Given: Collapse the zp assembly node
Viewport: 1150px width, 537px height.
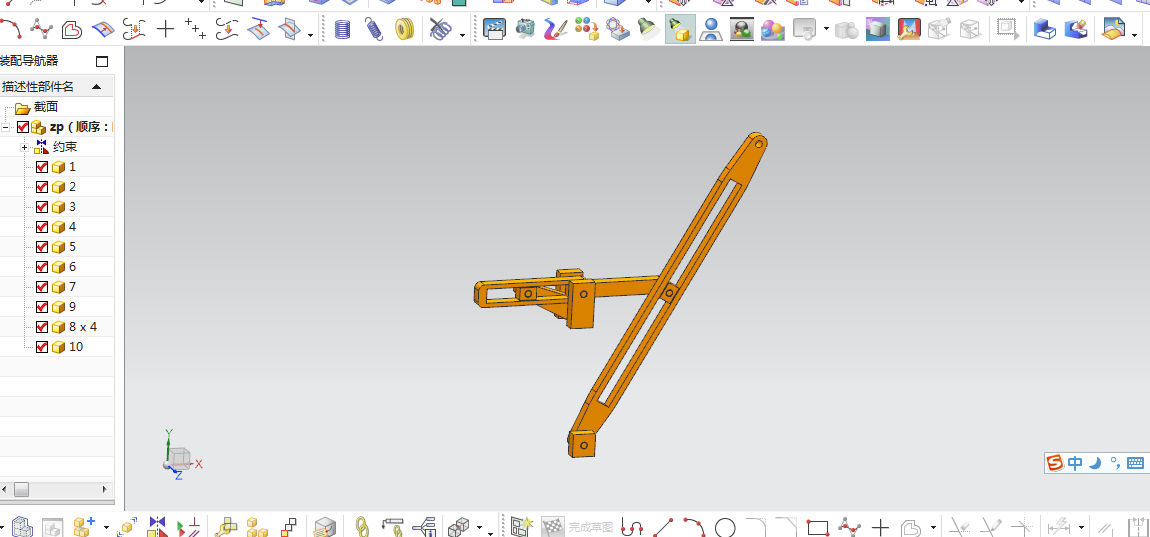Looking at the screenshot, I should point(5,127).
